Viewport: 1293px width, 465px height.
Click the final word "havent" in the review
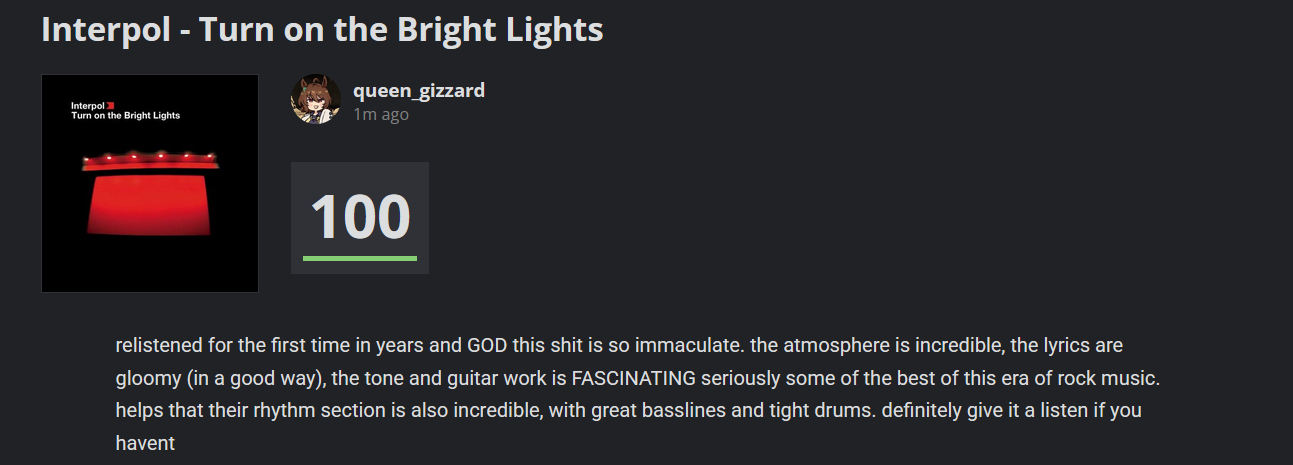point(145,443)
